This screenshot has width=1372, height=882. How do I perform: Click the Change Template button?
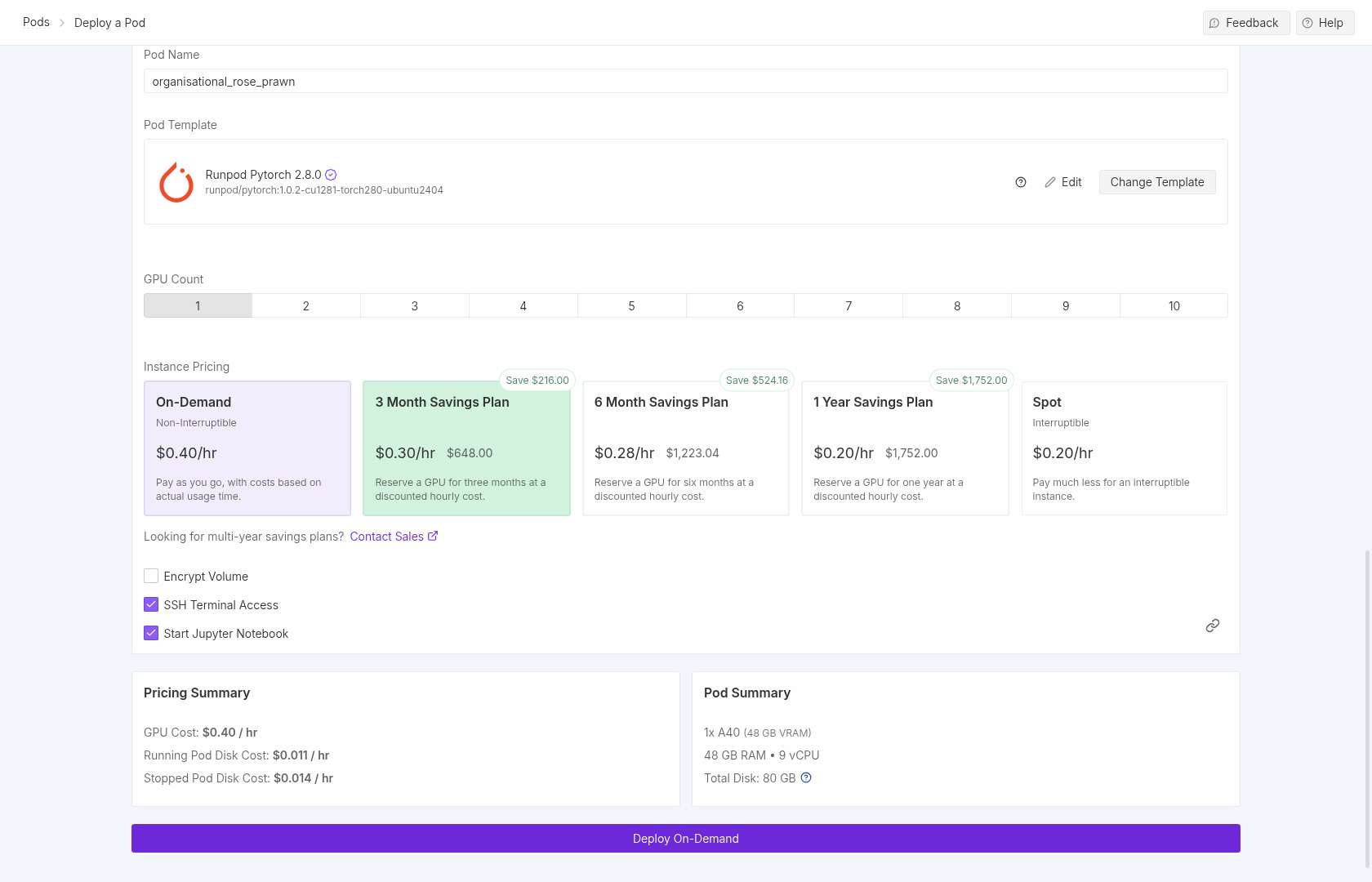1156,182
